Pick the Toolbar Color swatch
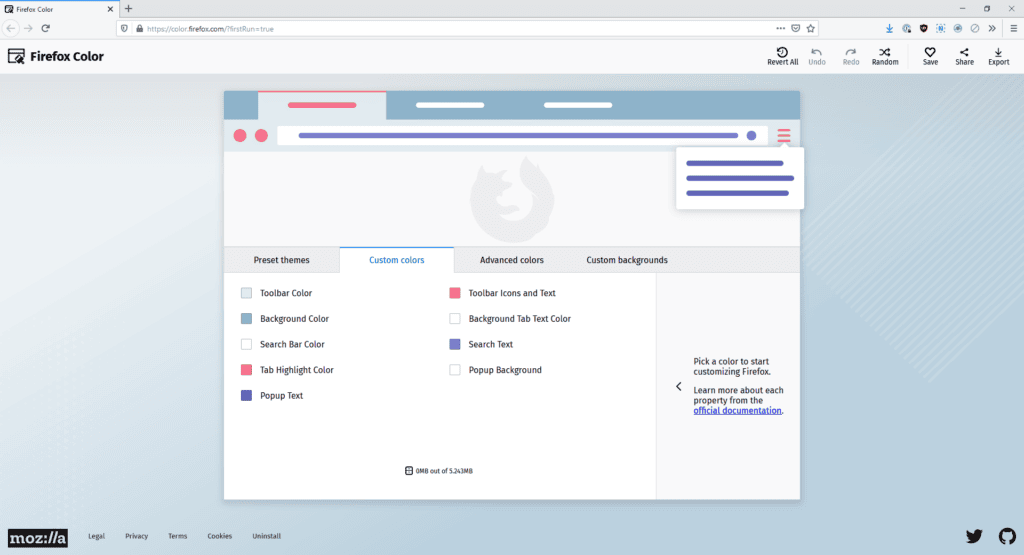Image resolution: width=1024 pixels, height=555 pixels. [x=246, y=293]
